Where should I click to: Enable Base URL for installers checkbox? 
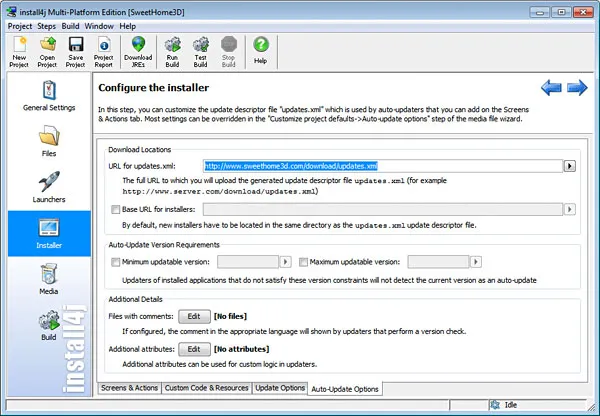(115, 209)
